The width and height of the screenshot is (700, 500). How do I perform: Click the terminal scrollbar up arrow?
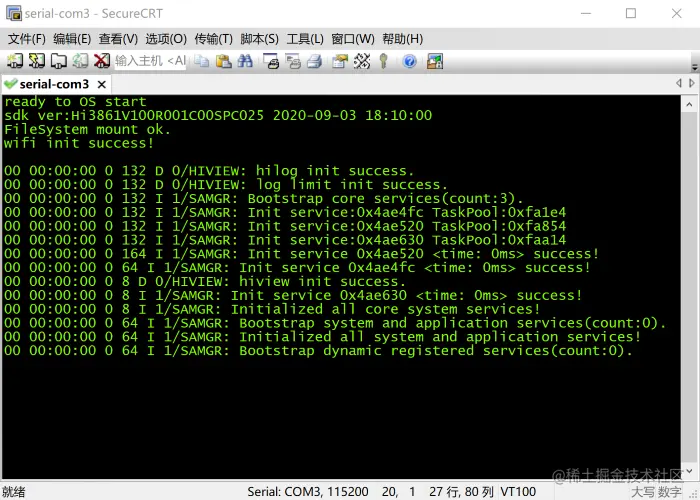point(689,104)
